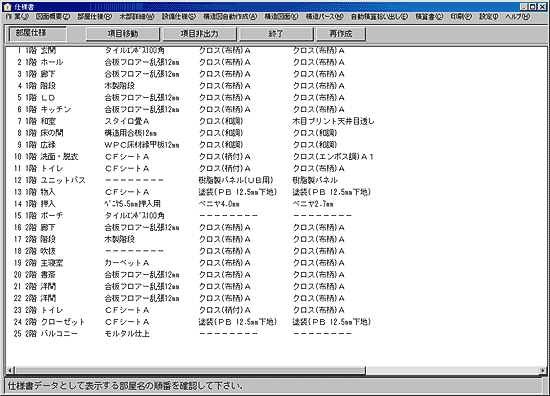
Task: Click the horizontal scrollbar thumb
Action: point(190,370)
